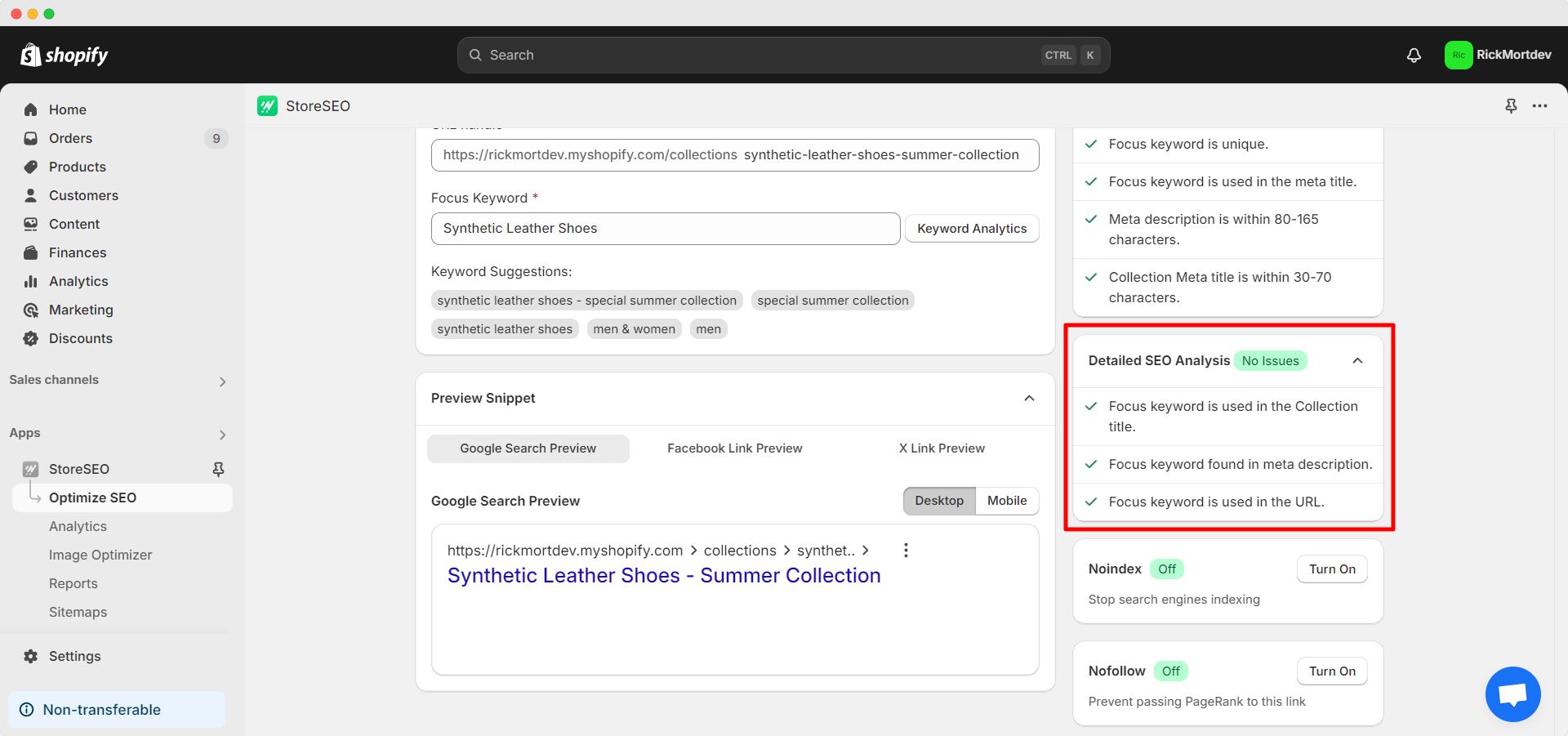Image resolution: width=1568 pixels, height=736 pixels.
Task: Collapse the Preview Snippet section
Action: click(x=1029, y=398)
